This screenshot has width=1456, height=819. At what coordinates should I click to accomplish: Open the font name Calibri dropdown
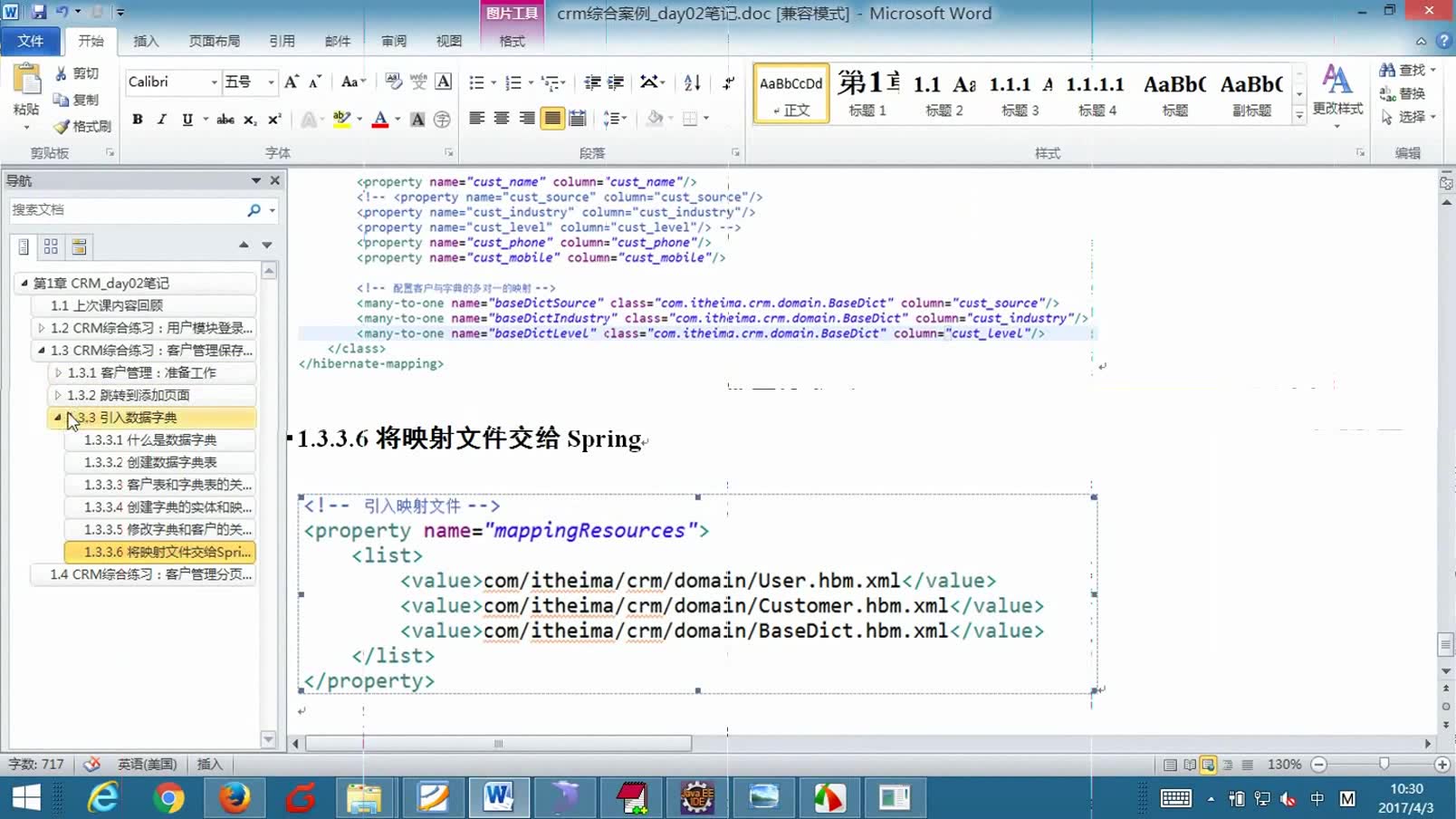215,82
